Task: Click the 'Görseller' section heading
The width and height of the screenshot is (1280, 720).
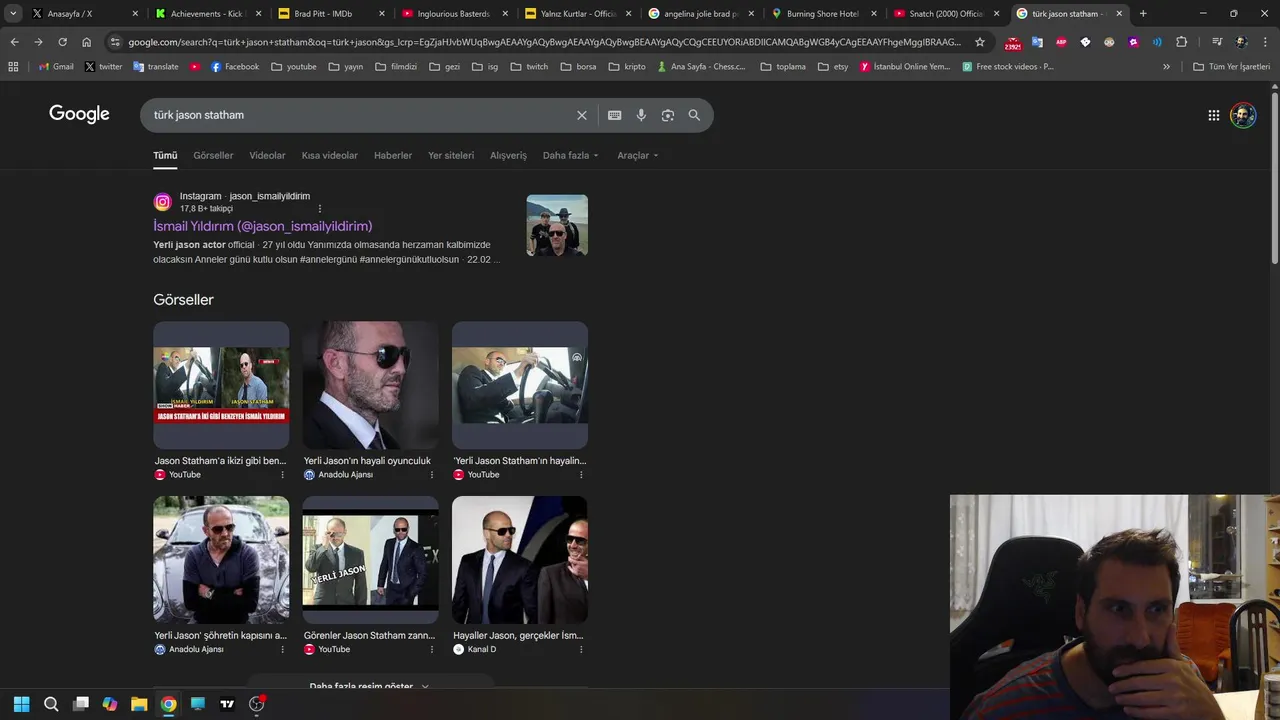Action: click(183, 300)
